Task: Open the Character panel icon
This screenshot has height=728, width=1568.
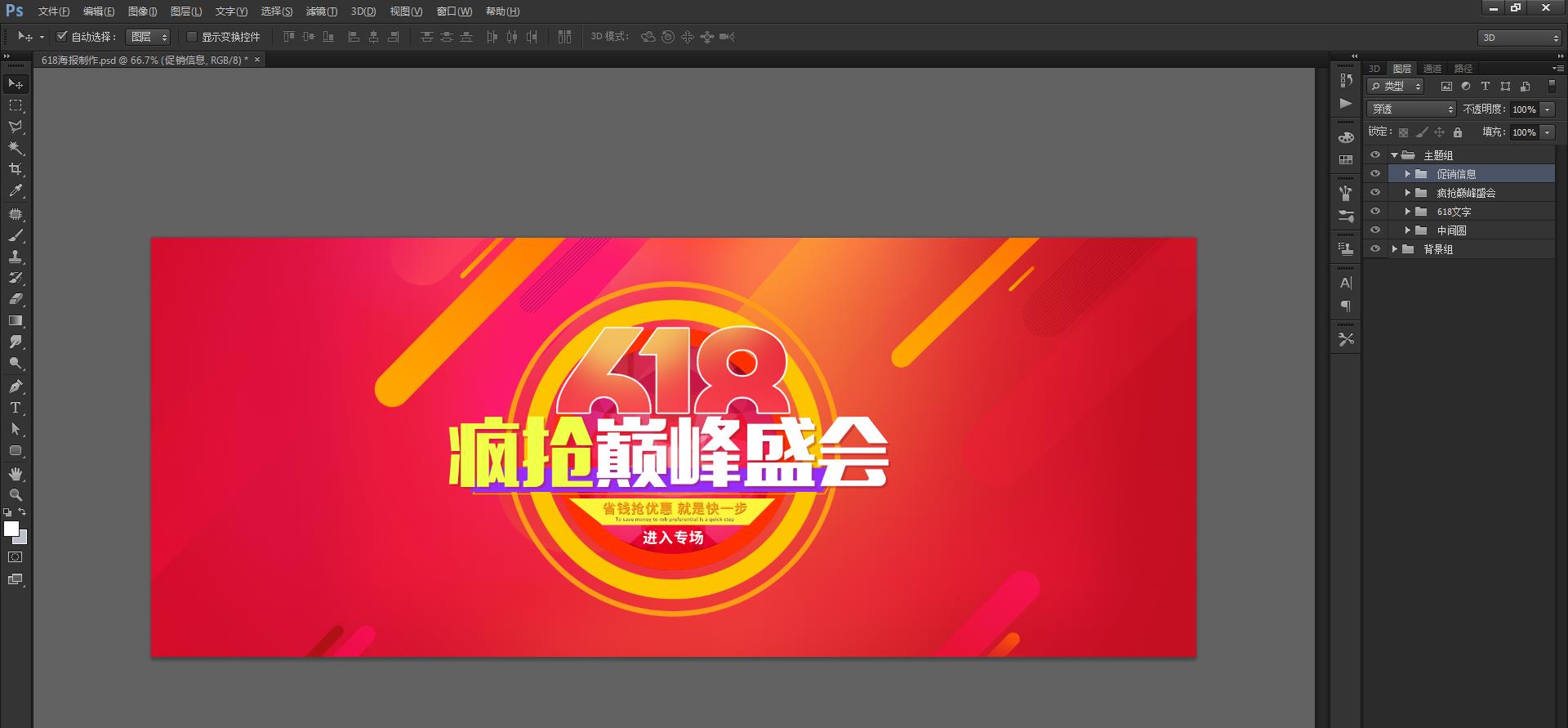Action: (x=1346, y=283)
